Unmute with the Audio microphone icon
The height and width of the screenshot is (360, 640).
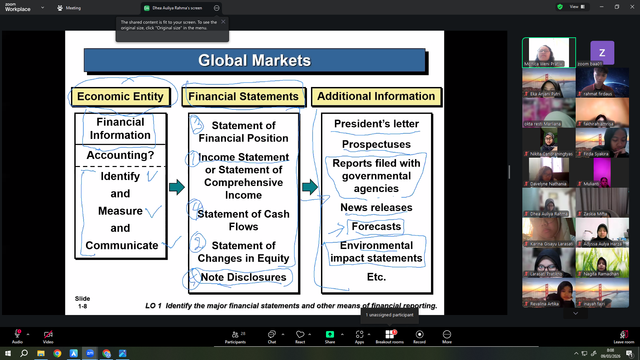point(17,334)
